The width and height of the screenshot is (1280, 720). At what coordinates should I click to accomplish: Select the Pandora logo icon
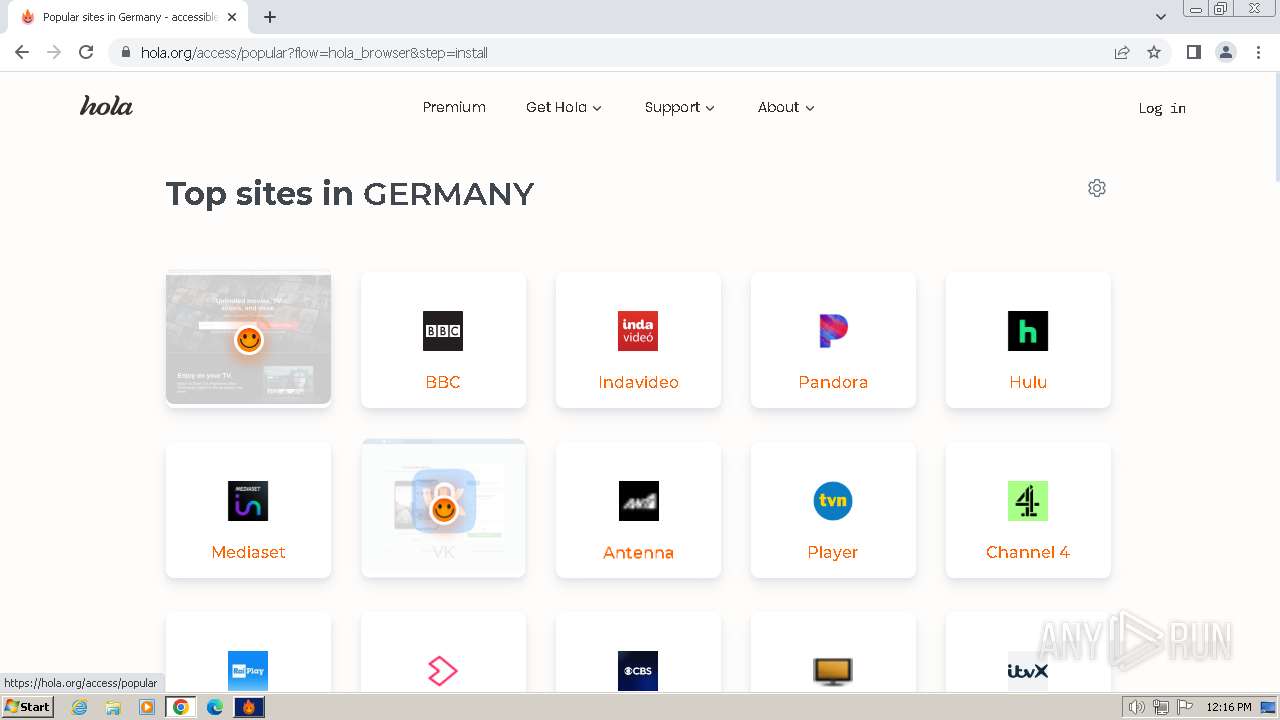pyautogui.click(x=833, y=331)
